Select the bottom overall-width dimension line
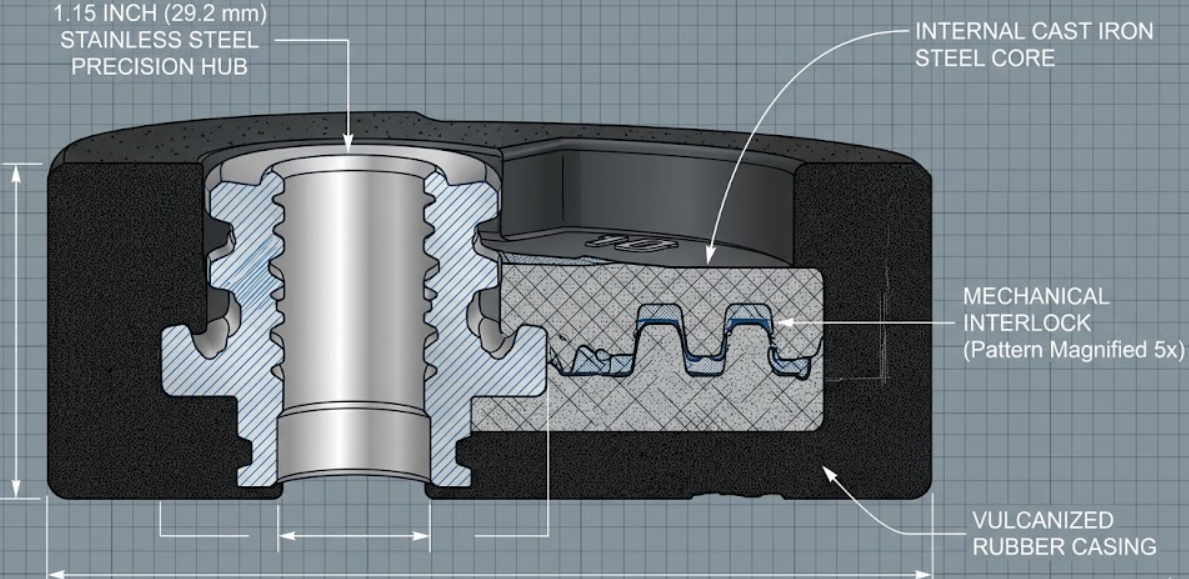This screenshot has height=579, width=1189. (x=490, y=573)
